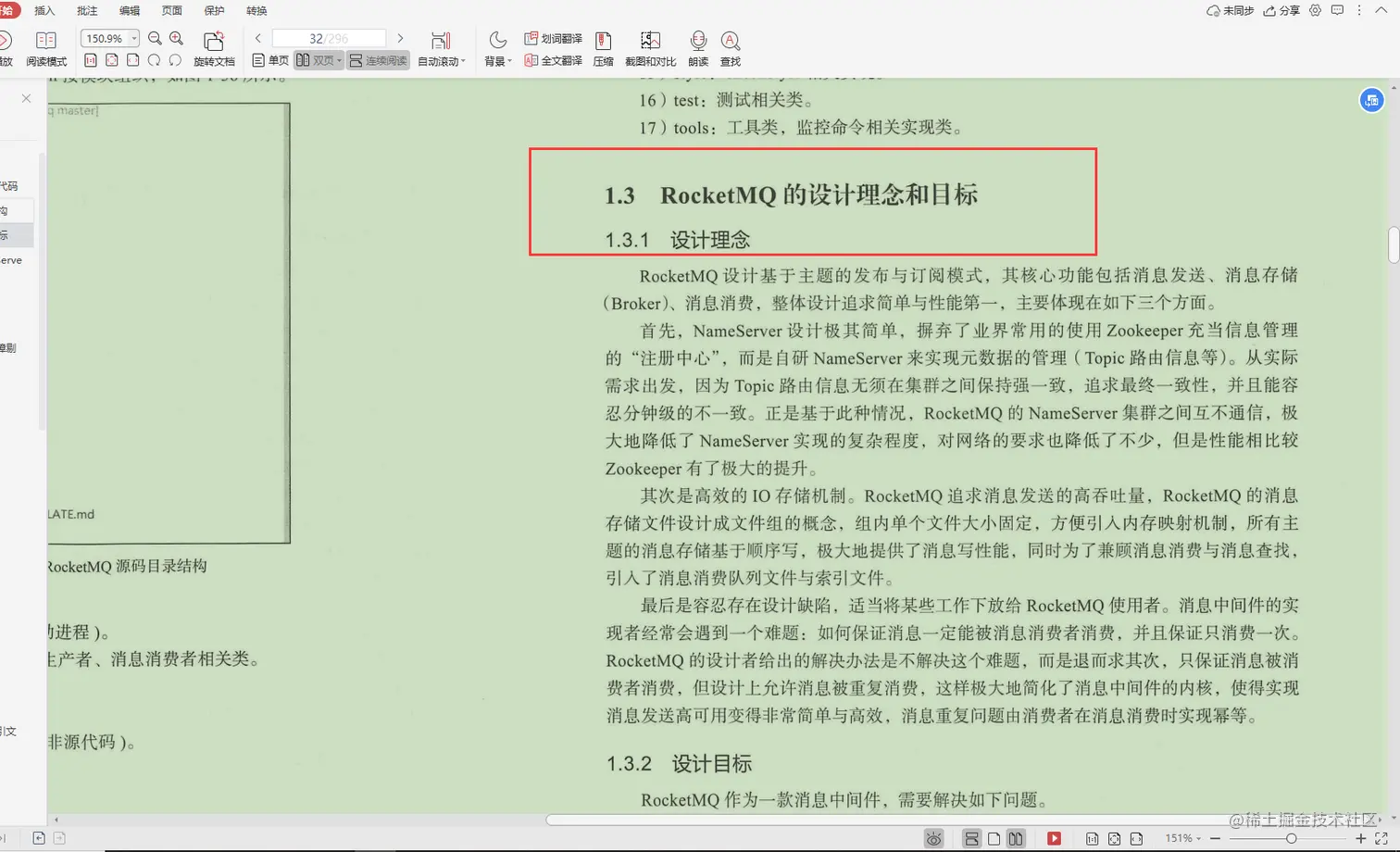
Task: Toggle 连续阅读 continuous reading mode
Action: tap(378, 60)
